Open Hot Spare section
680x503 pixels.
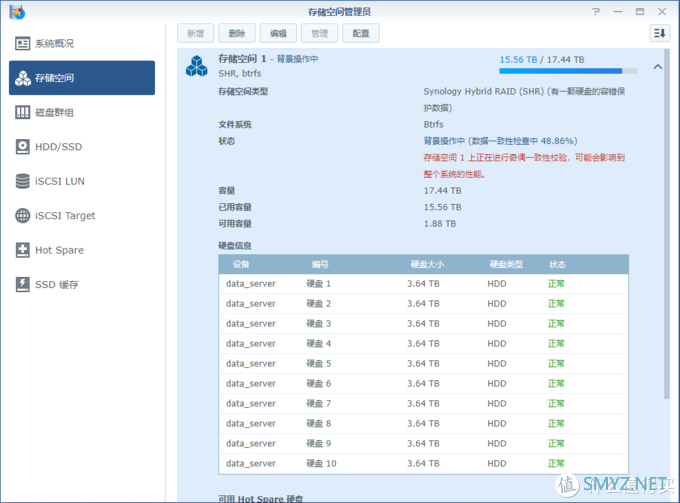tap(82, 250)
